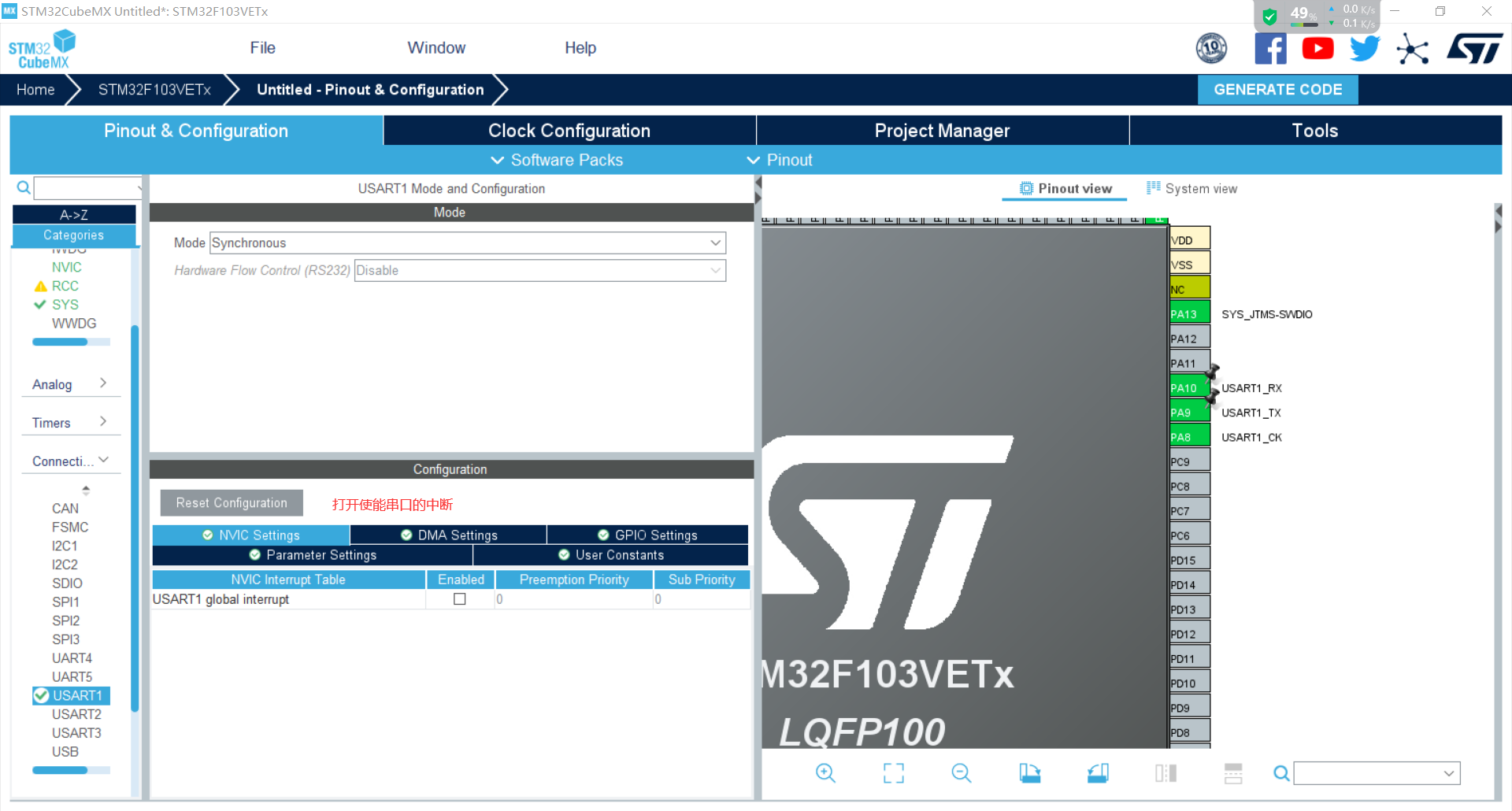Open the pin search combo box dropdown
This screenshot has width=1512, height=811.
(x=1449, y=773)
